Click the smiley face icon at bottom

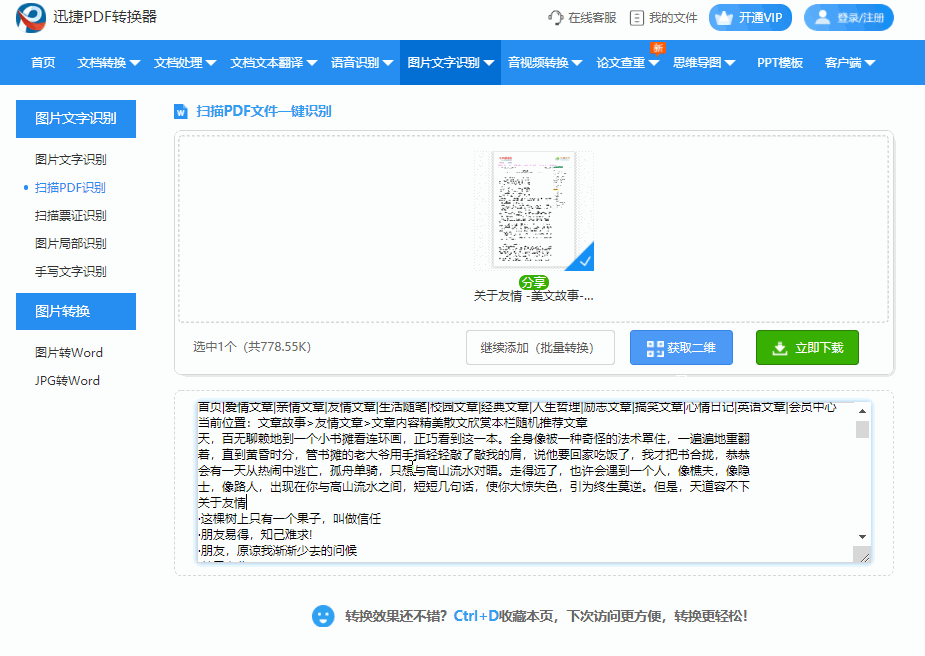click(x=323, y=615)
